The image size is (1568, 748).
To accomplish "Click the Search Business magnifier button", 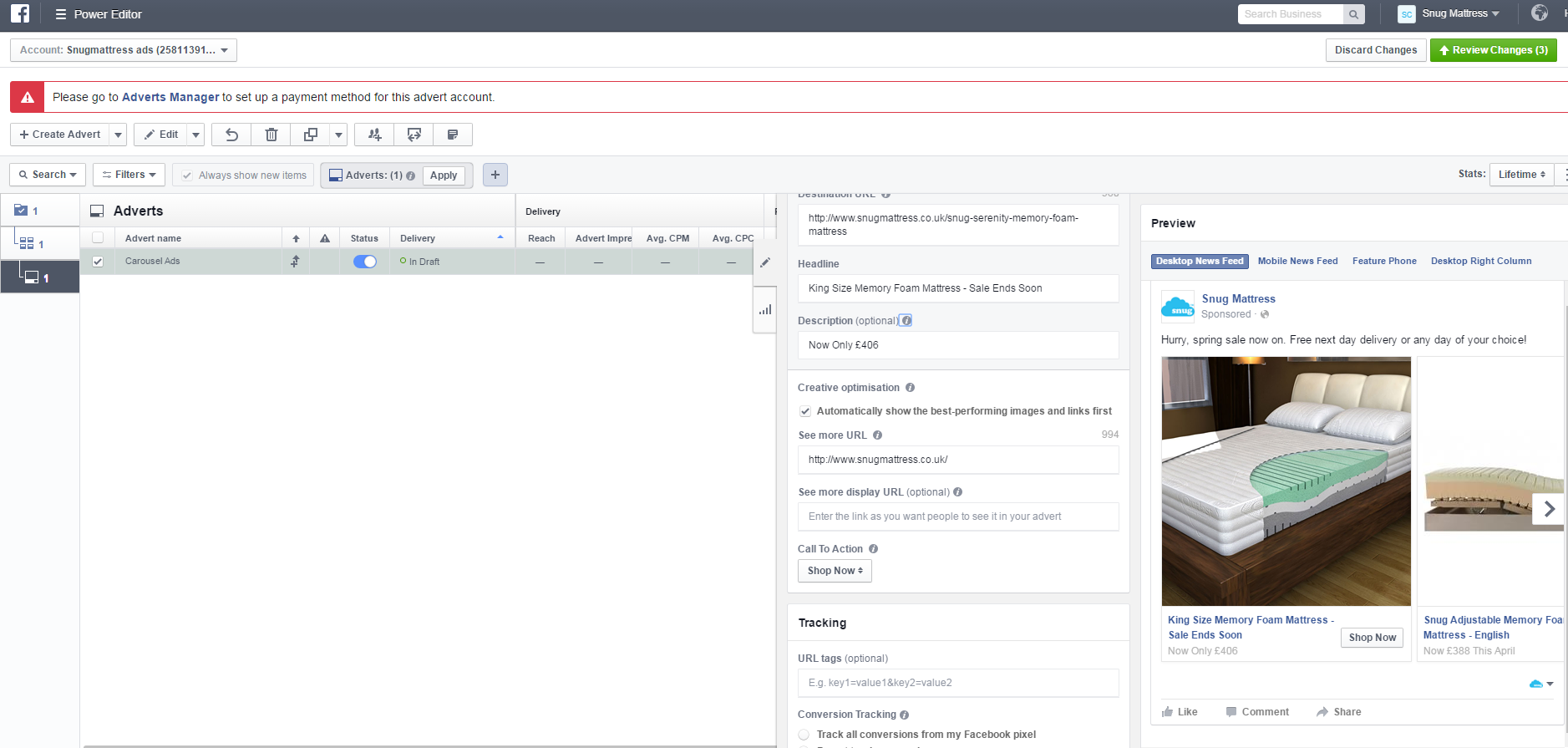I will tap(1353, 14).
